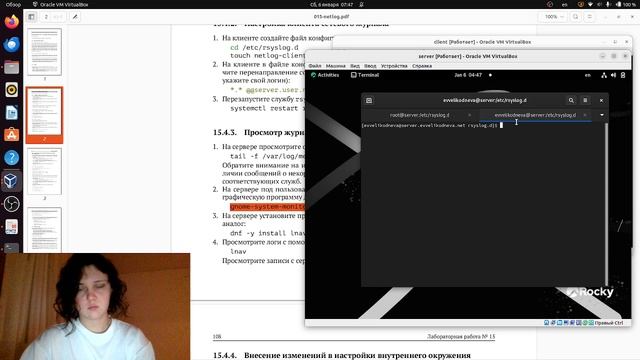The image size is (640, 360).
Task: Click the guest volume icon
Action: tap(613, 75)
